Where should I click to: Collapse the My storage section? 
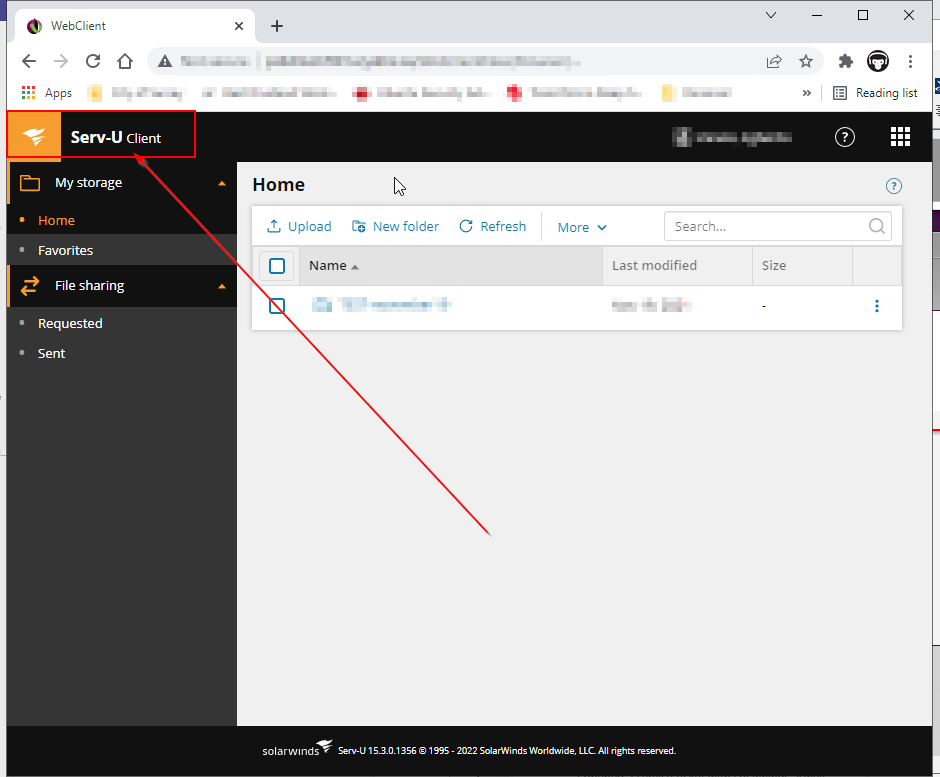tap(222, 183)
